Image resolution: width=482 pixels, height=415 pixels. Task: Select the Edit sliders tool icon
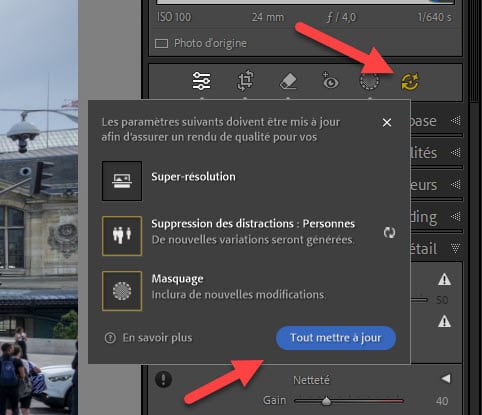tap(201, 81)
